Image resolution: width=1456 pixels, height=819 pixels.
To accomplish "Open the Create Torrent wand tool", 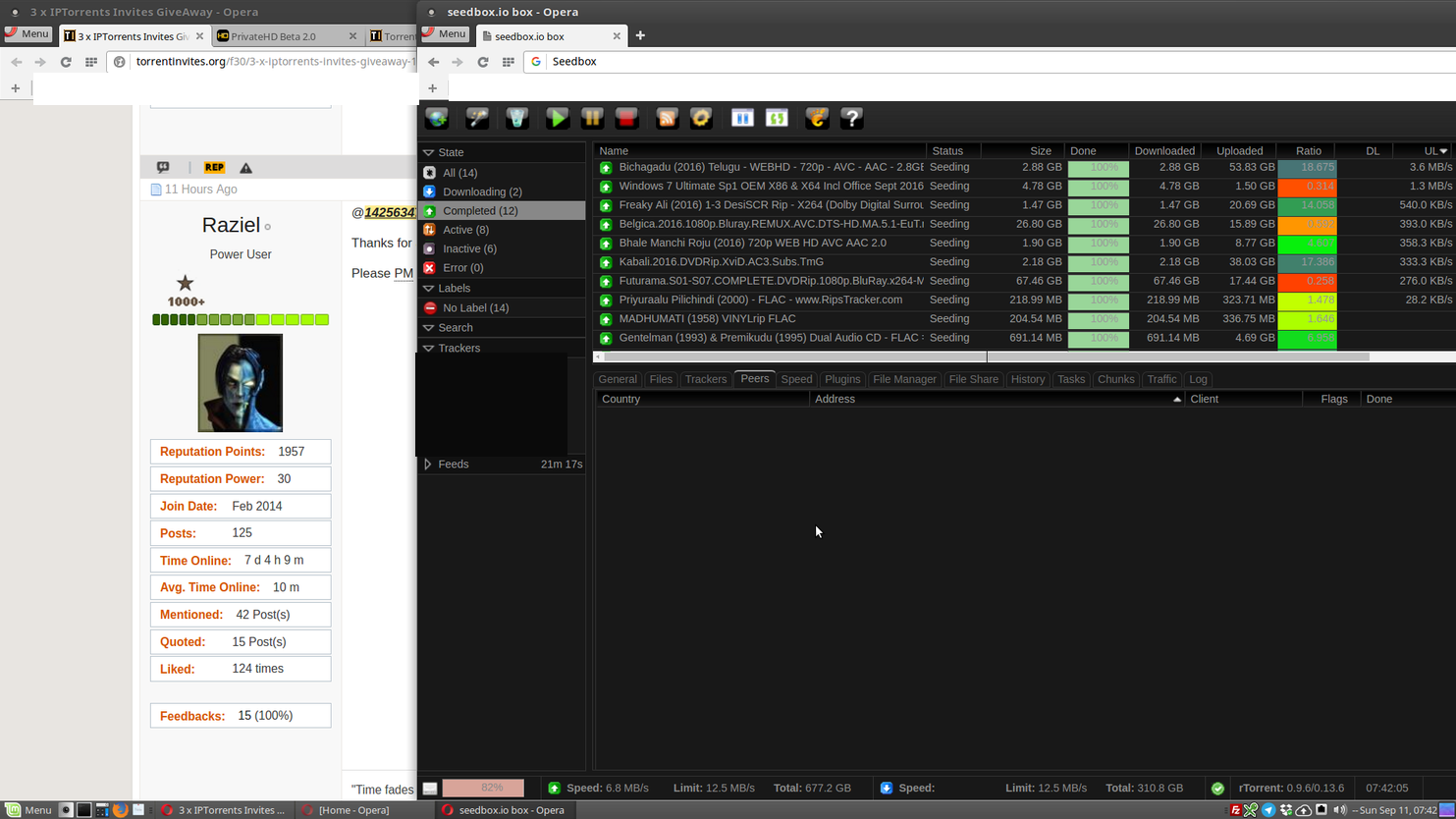I will click(477, 118).
